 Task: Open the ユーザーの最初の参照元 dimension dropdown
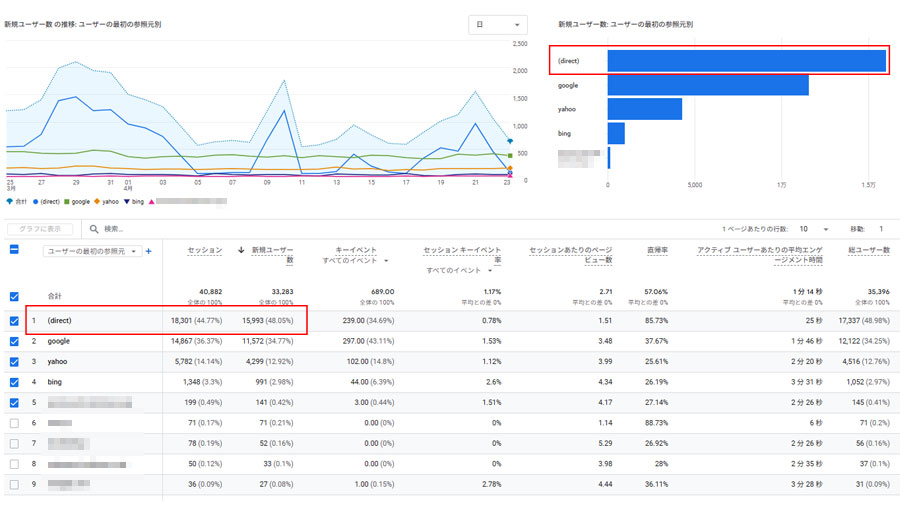92,251
